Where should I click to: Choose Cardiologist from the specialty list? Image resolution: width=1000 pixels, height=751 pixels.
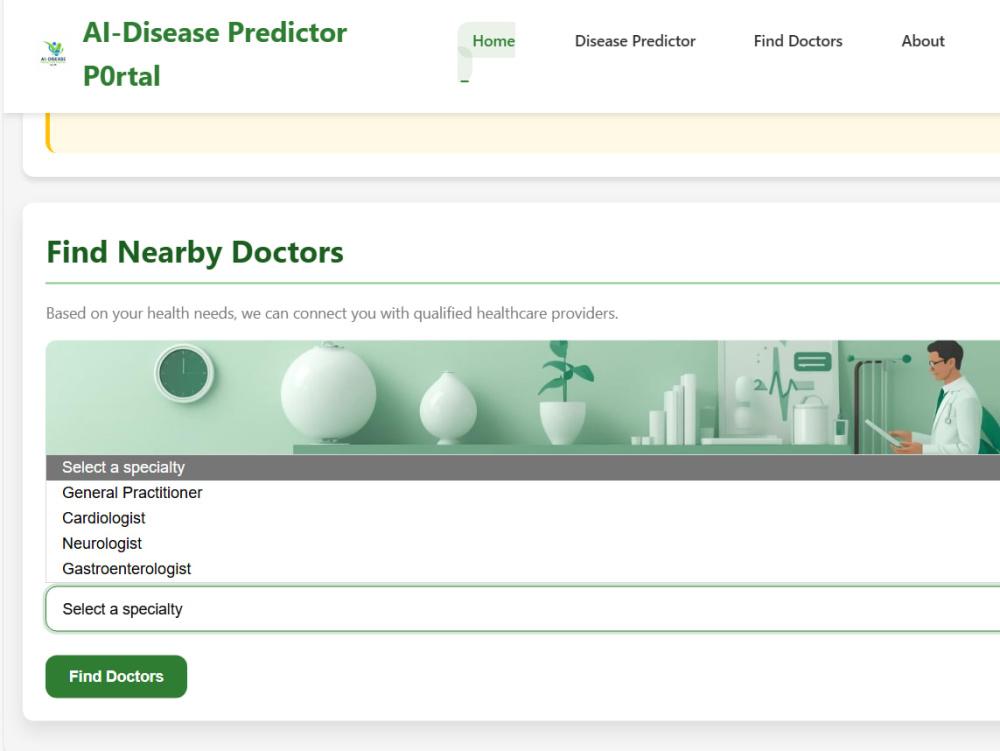pos(523,518)
